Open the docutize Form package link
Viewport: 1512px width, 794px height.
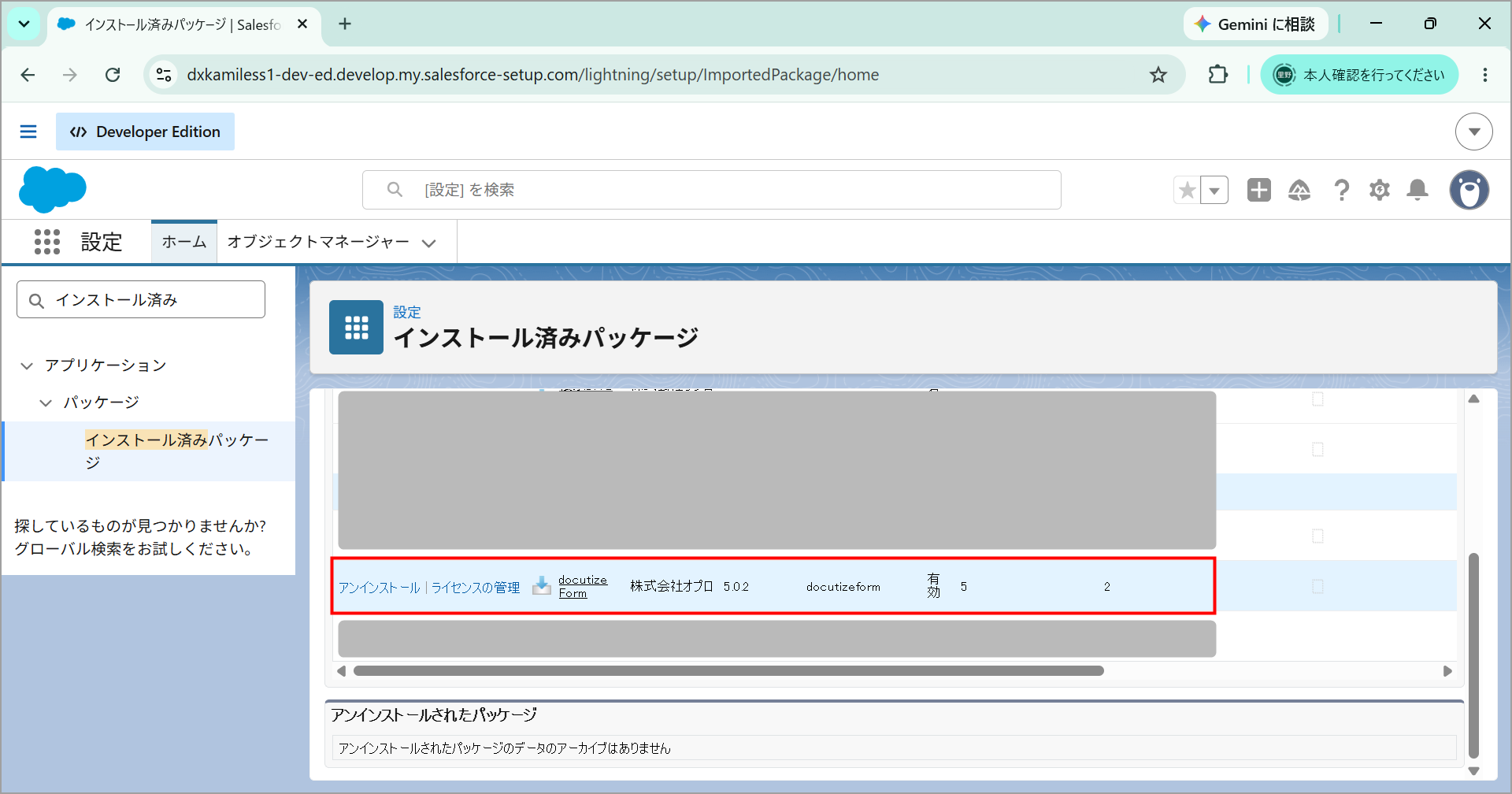coord(583,586)
